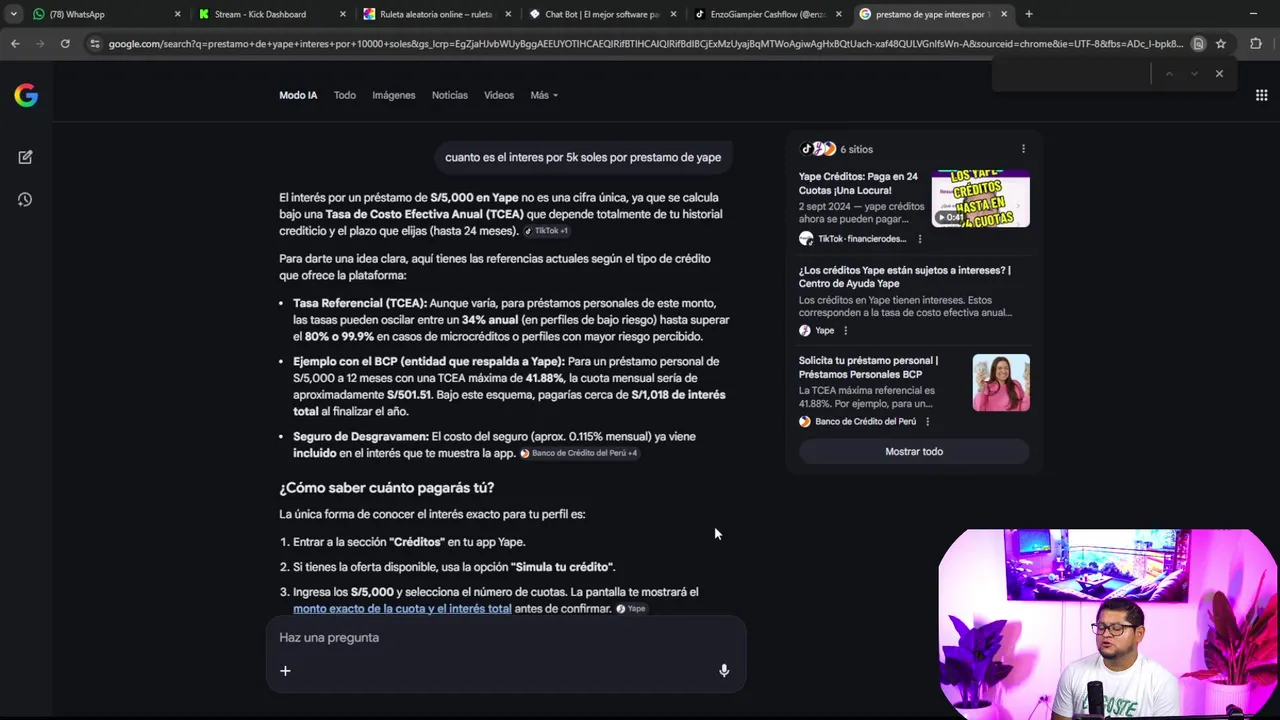Close the prestamo de yape tab

click(1004, 14)
